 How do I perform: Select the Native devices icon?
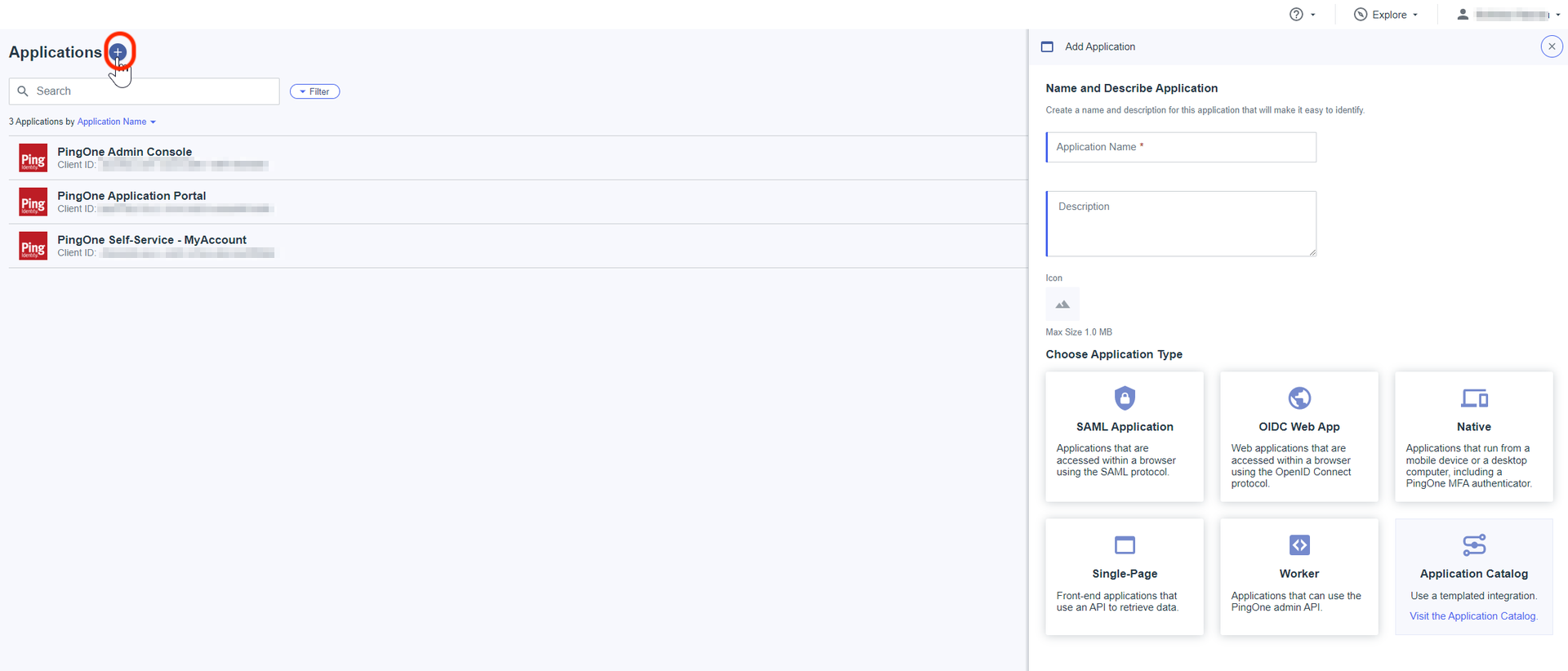tap(1473, 398)
